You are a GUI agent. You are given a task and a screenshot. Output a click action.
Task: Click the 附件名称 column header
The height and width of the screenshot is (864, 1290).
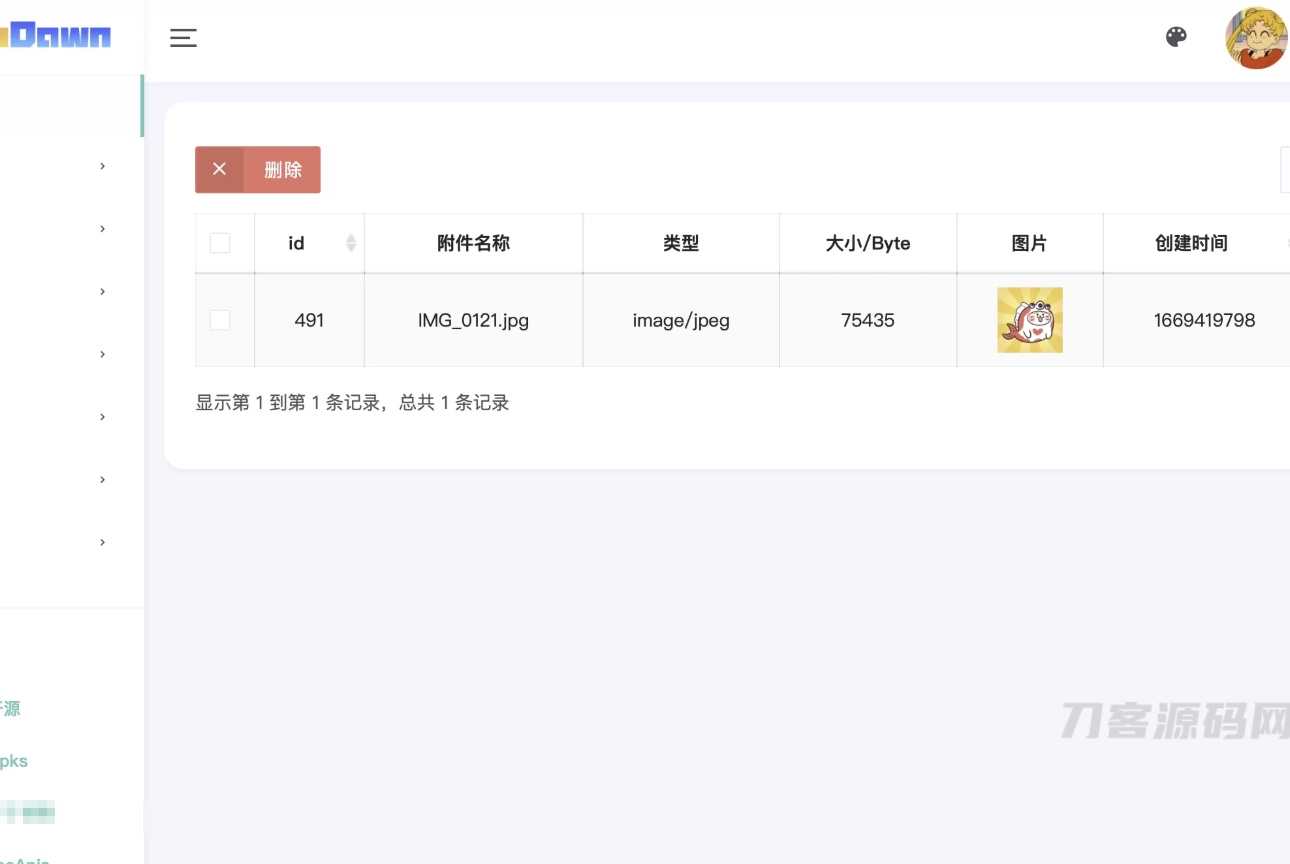coord(474,243)
